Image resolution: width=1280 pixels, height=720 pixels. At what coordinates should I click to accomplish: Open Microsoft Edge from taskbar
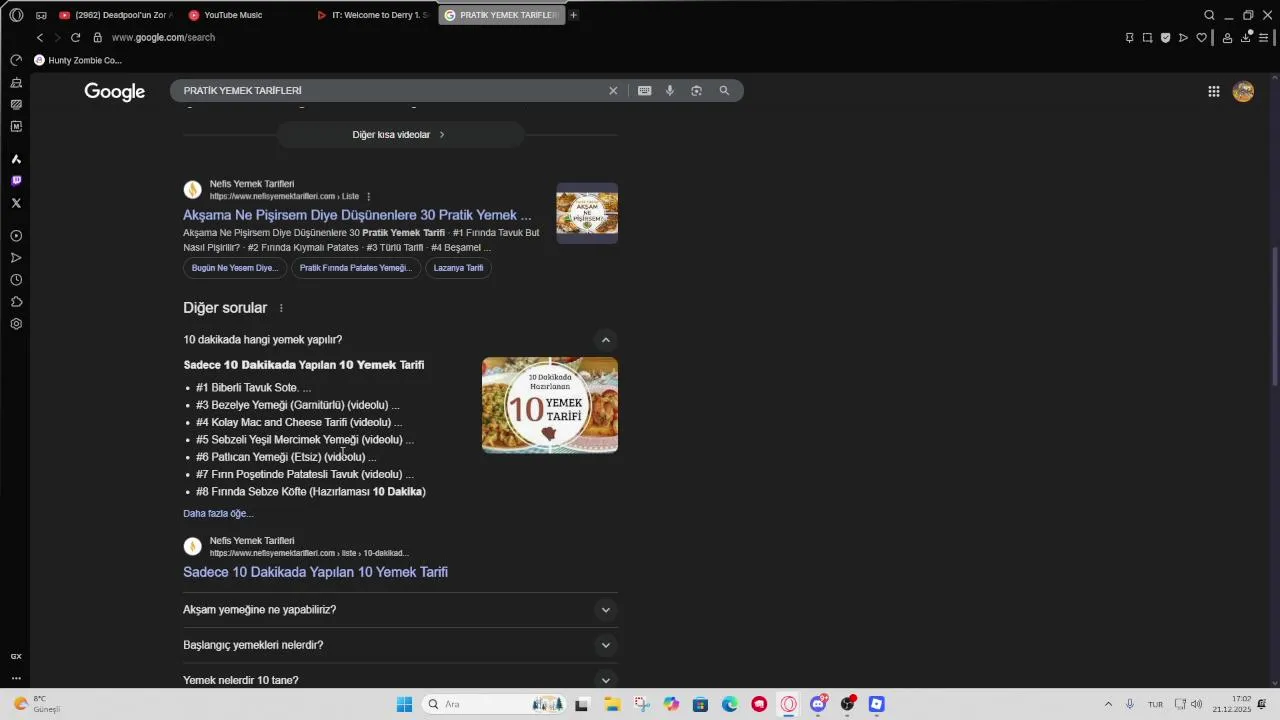tap(730, 704)
